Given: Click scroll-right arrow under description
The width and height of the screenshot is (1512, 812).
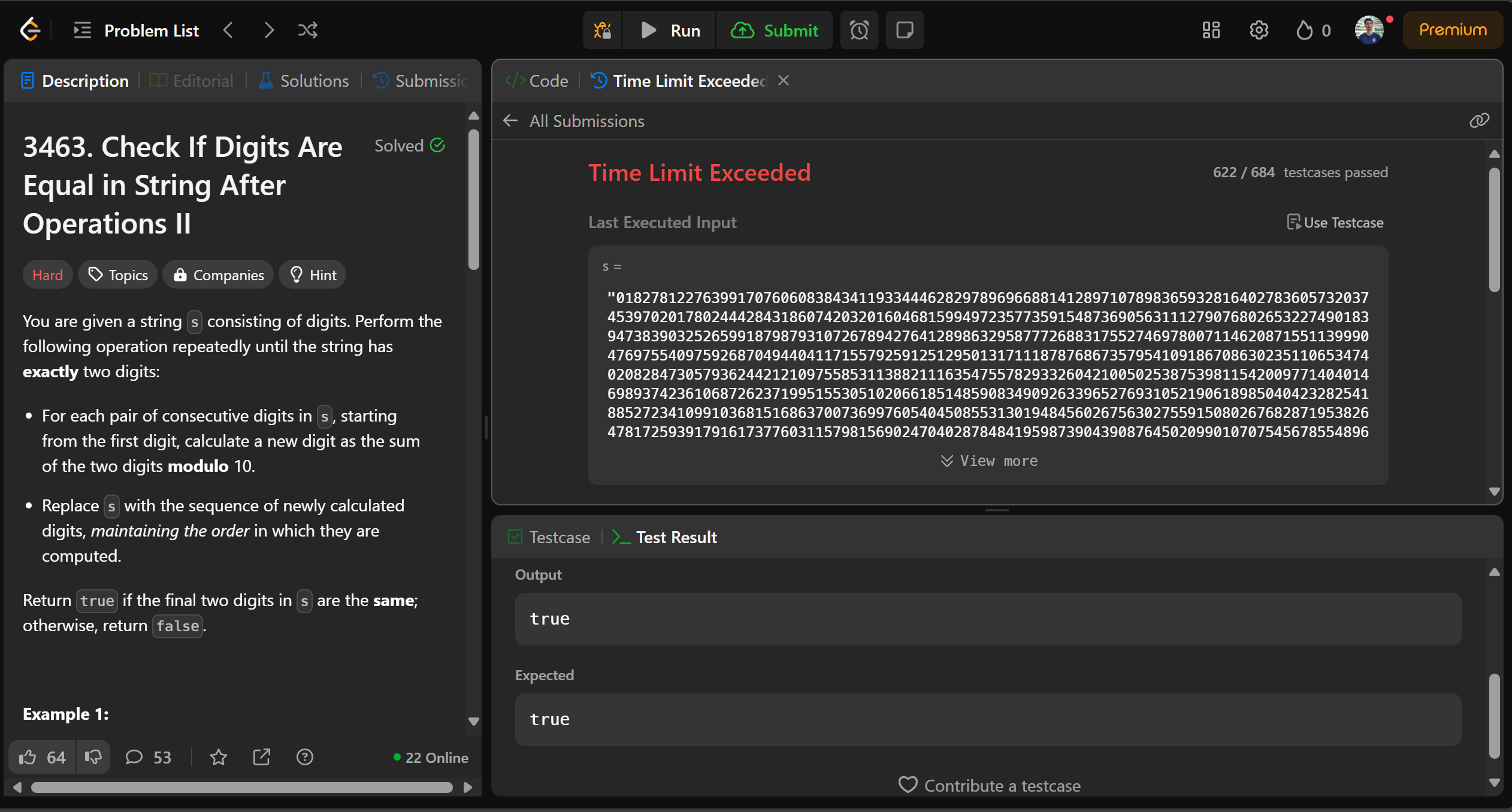Looking at the screenshot, I should pyautogui.click(x=468, y=787).
